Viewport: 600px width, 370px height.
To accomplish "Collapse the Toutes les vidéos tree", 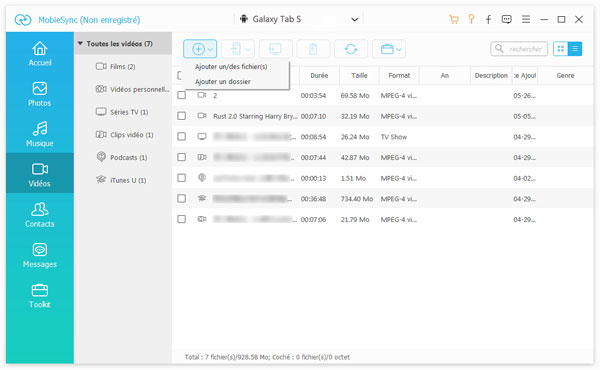I will coord(80,44).
